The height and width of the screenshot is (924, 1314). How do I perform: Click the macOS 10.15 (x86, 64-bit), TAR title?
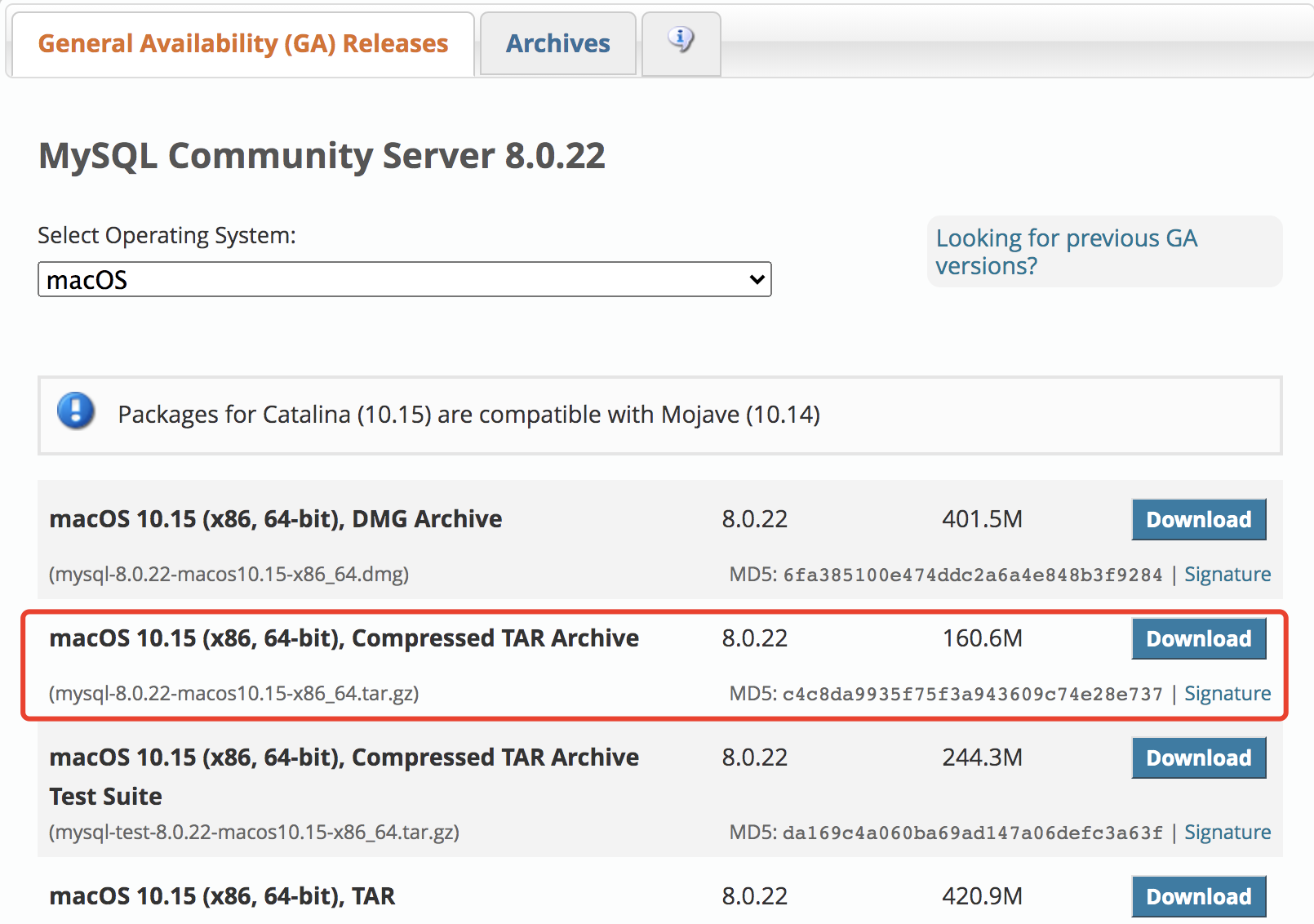point(222,896)
